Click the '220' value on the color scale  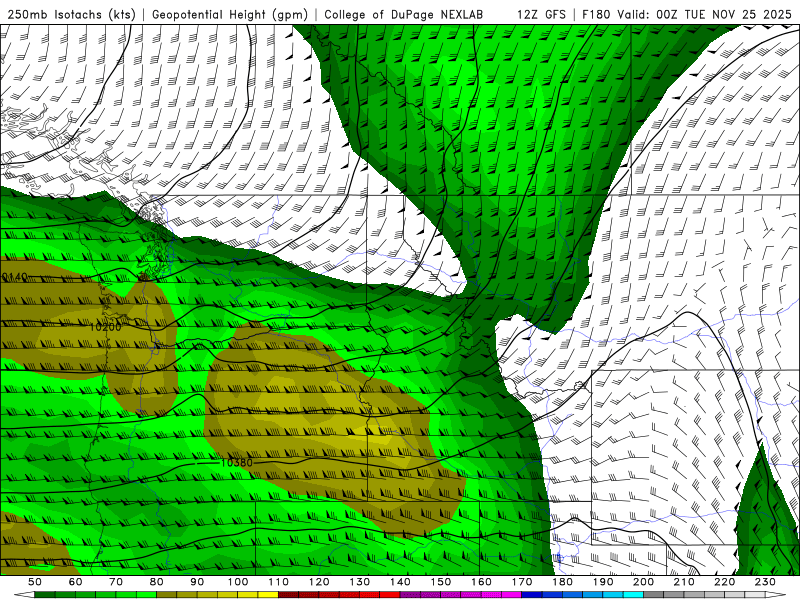[724, 582]
